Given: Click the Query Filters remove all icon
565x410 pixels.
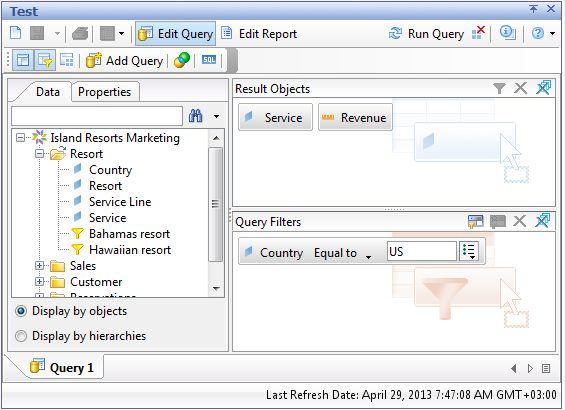Looking at the screenshot, I should pos(543,221).
